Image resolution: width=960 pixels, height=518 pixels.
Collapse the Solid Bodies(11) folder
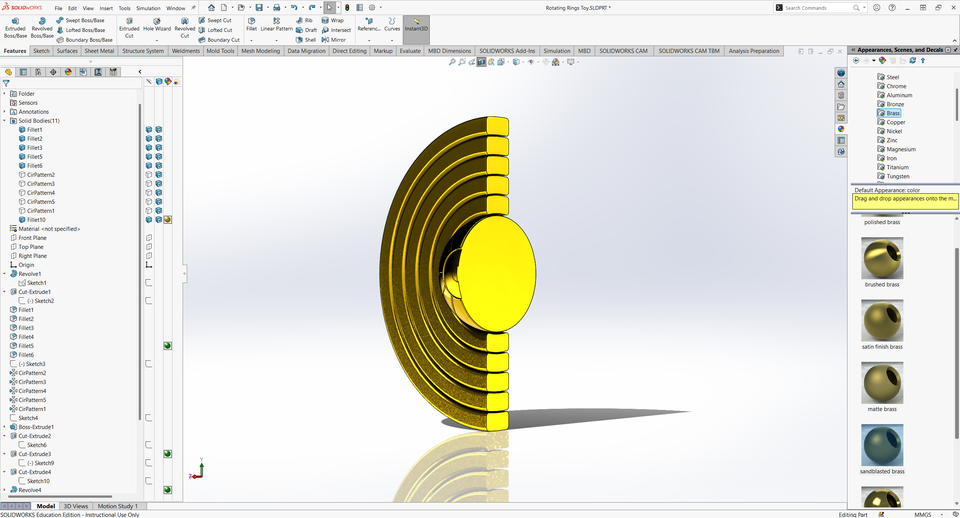[x=4, y=121]
